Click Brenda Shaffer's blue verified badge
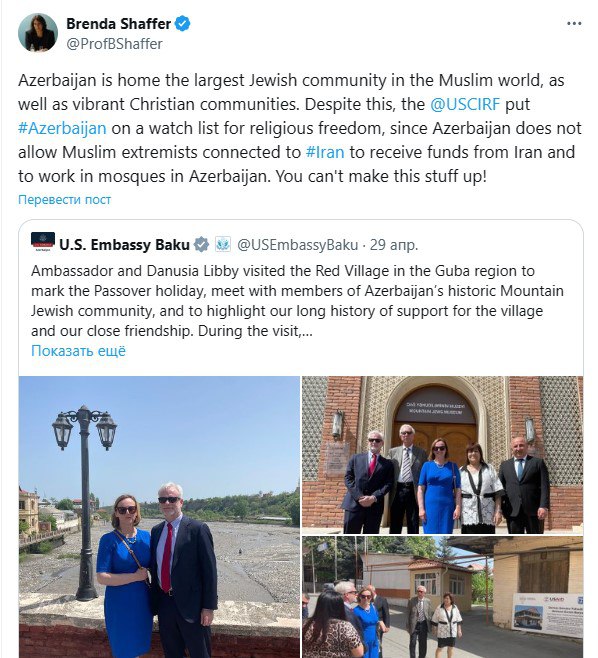 (x=182, y=24)
